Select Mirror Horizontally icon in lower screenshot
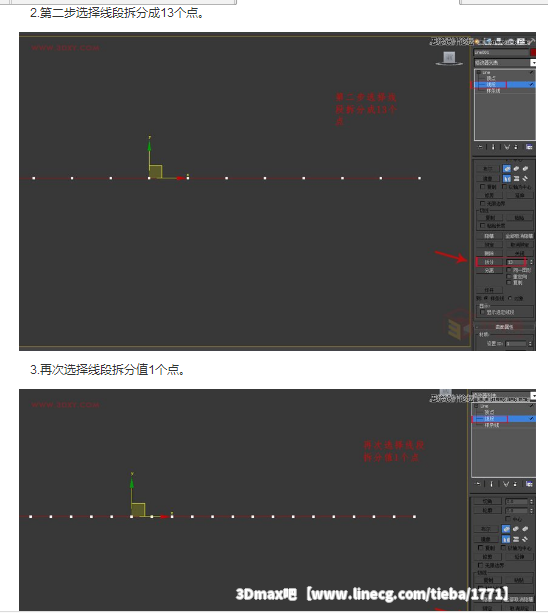 pos(506,539)
